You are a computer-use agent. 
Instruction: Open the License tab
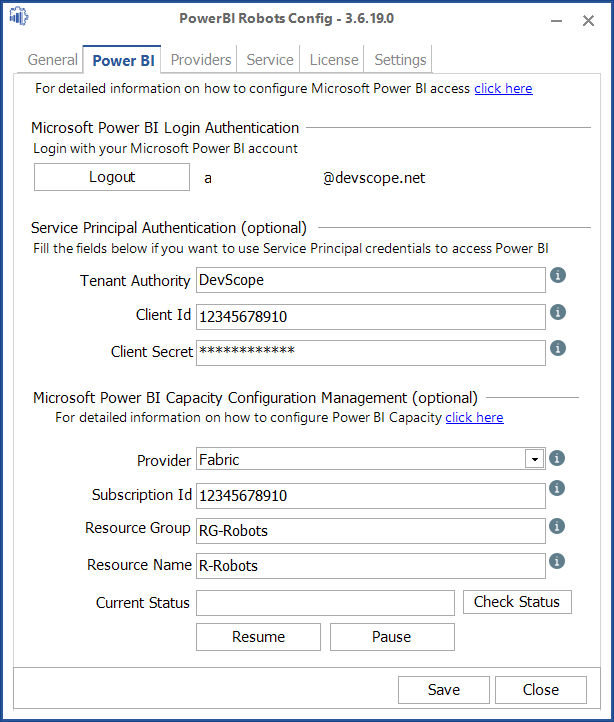334,60
